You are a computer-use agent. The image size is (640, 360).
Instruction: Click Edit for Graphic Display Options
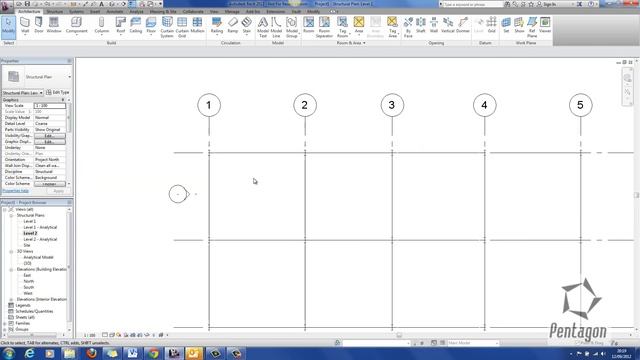49,142
